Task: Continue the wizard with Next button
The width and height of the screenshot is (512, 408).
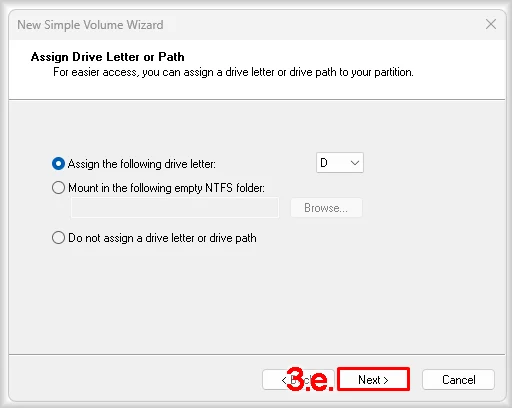Action: (373, 379)
